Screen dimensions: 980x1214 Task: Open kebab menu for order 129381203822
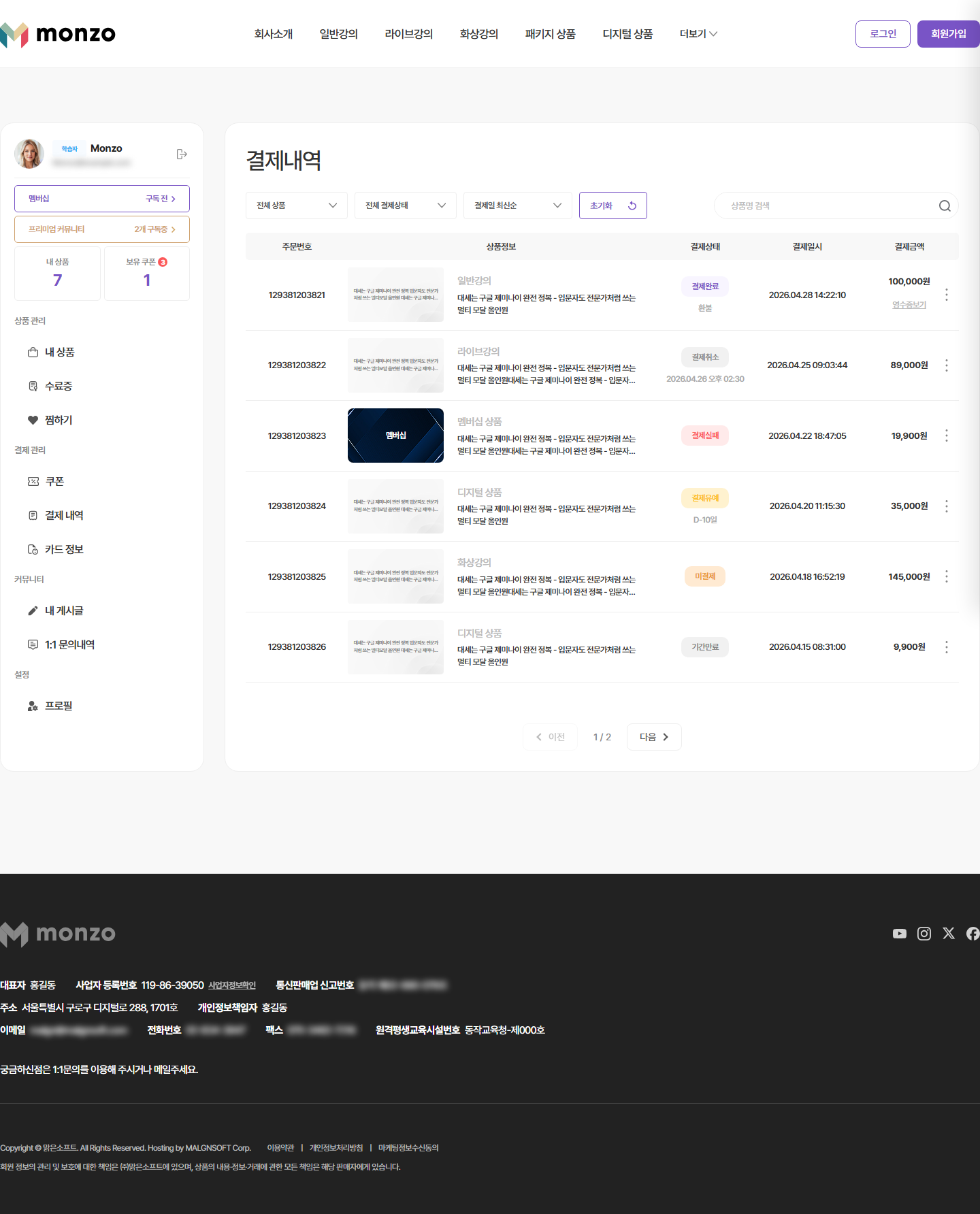pos(946,365)
